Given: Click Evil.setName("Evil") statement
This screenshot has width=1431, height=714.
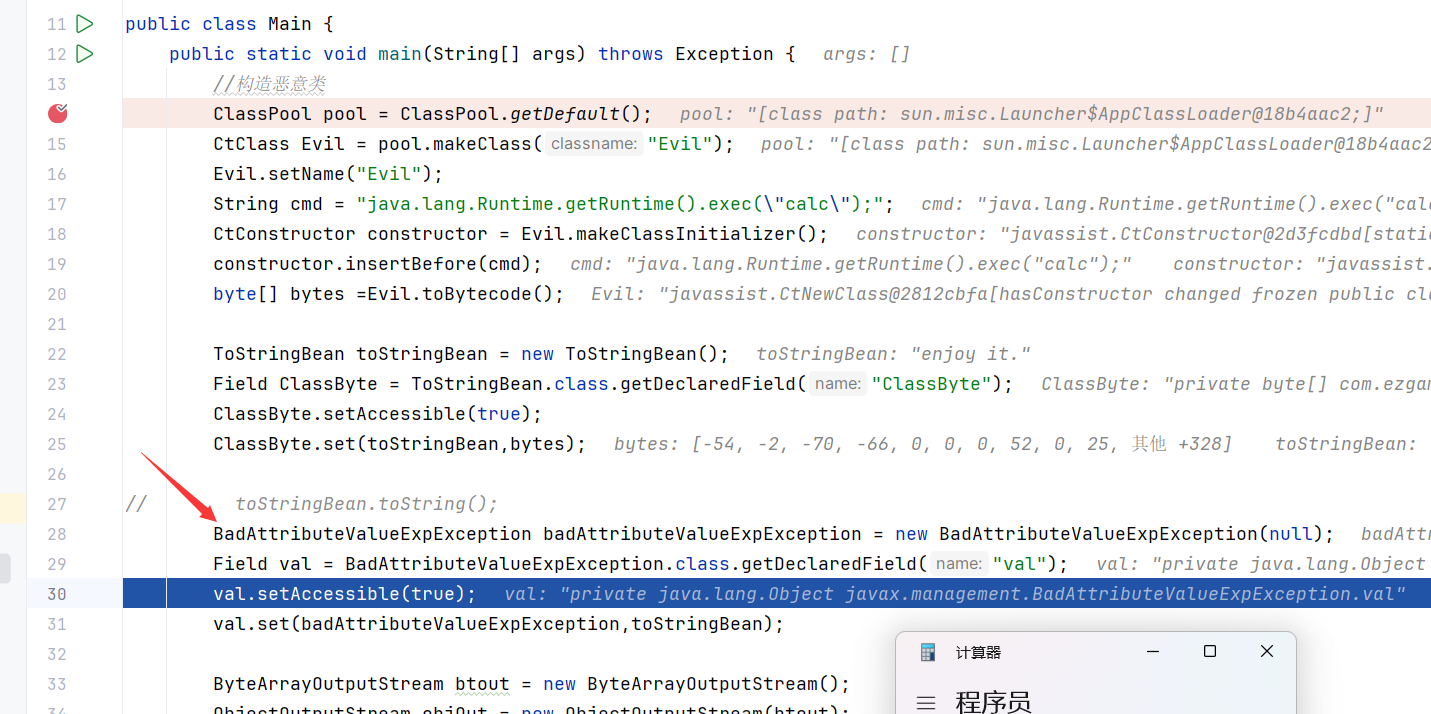Looking at the screenshot, I should coord(328,174).
